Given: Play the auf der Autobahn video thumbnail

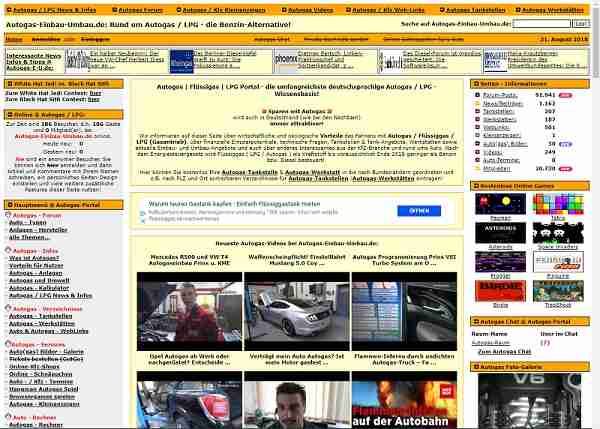Looking at the screenshot, I should click(x=404, y=400).
